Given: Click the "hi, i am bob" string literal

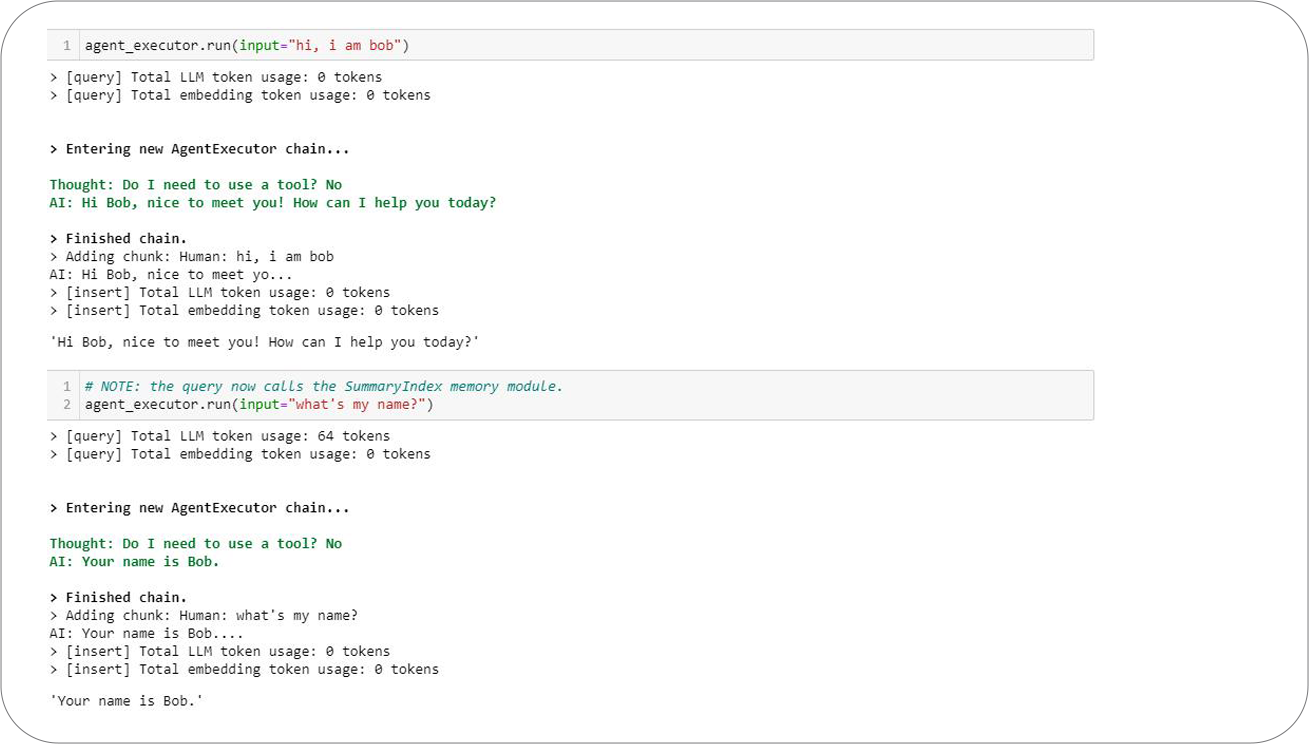Looking at the screenshot, I should click(x=346, y=45).
